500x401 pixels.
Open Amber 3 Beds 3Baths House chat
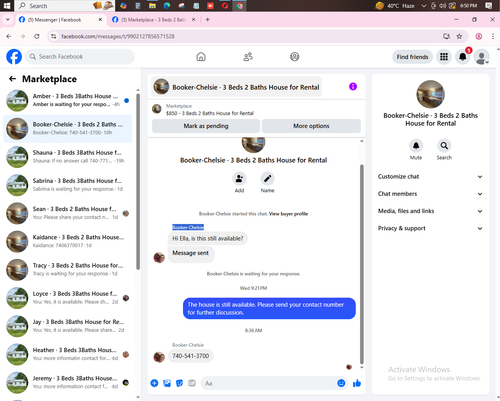tap(67, 100)
